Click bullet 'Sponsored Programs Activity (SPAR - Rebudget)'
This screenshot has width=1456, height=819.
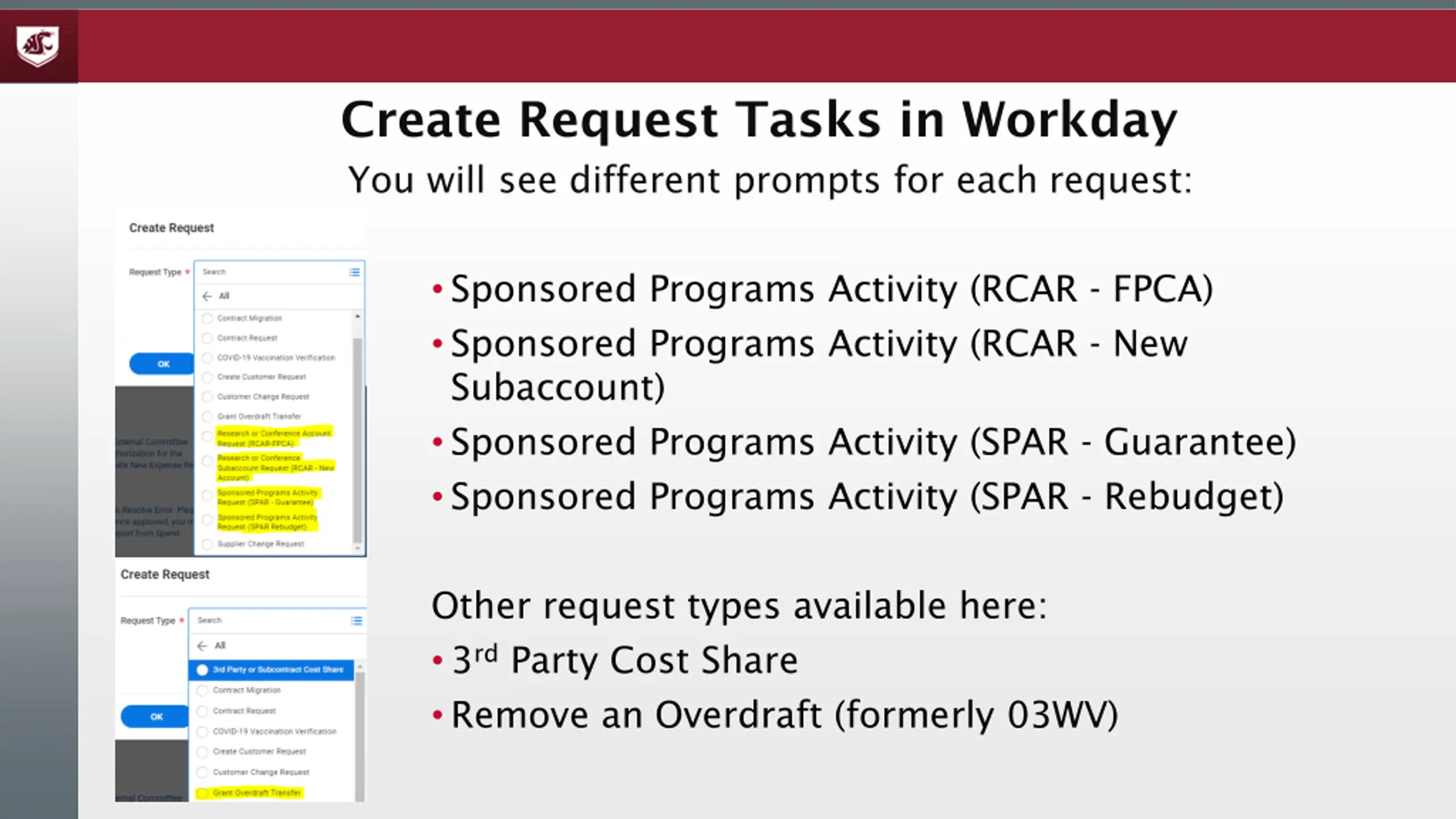click(x=867, y=497)
